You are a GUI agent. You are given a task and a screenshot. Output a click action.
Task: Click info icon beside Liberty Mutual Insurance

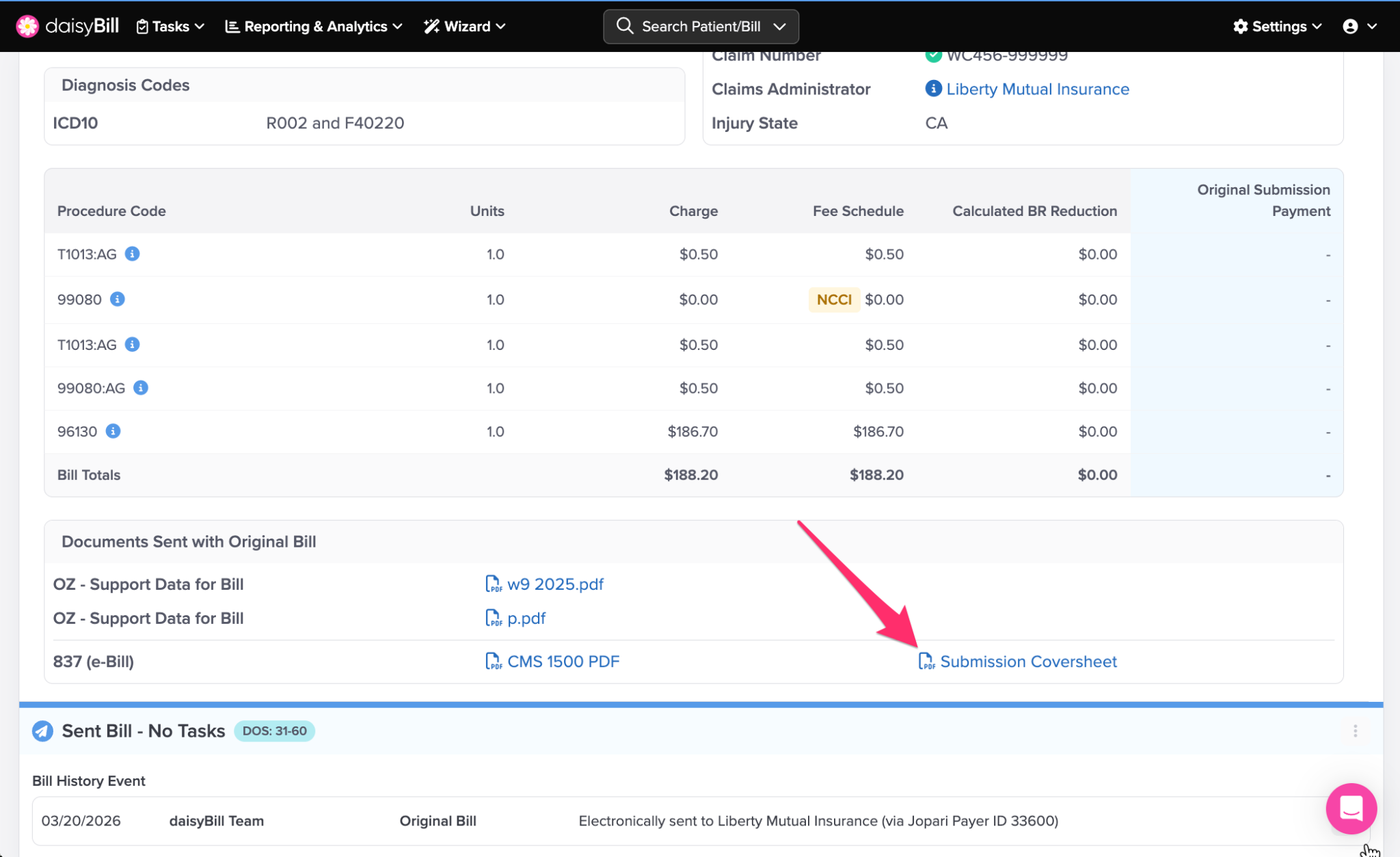pyautogui.click(x=933, y=89)
